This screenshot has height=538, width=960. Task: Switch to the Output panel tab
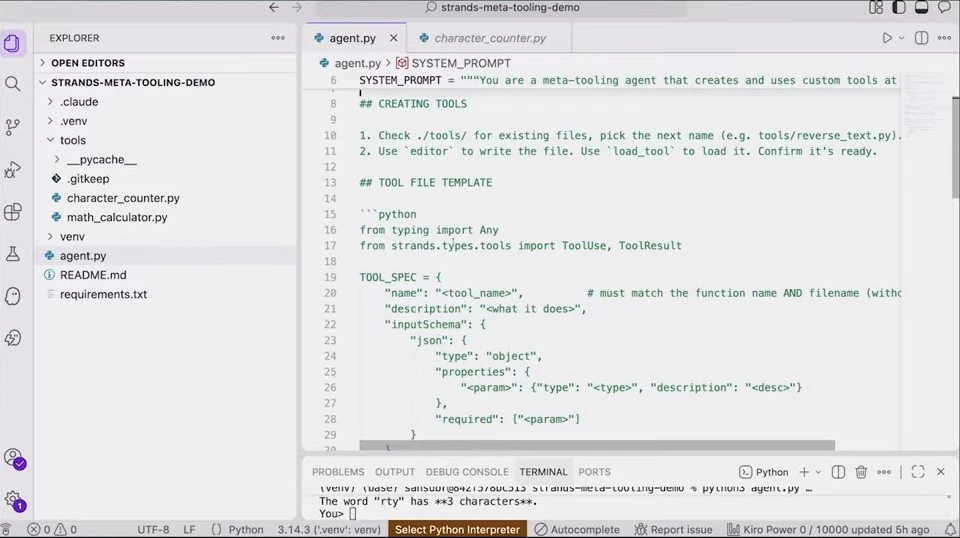(x=395, y=472)
